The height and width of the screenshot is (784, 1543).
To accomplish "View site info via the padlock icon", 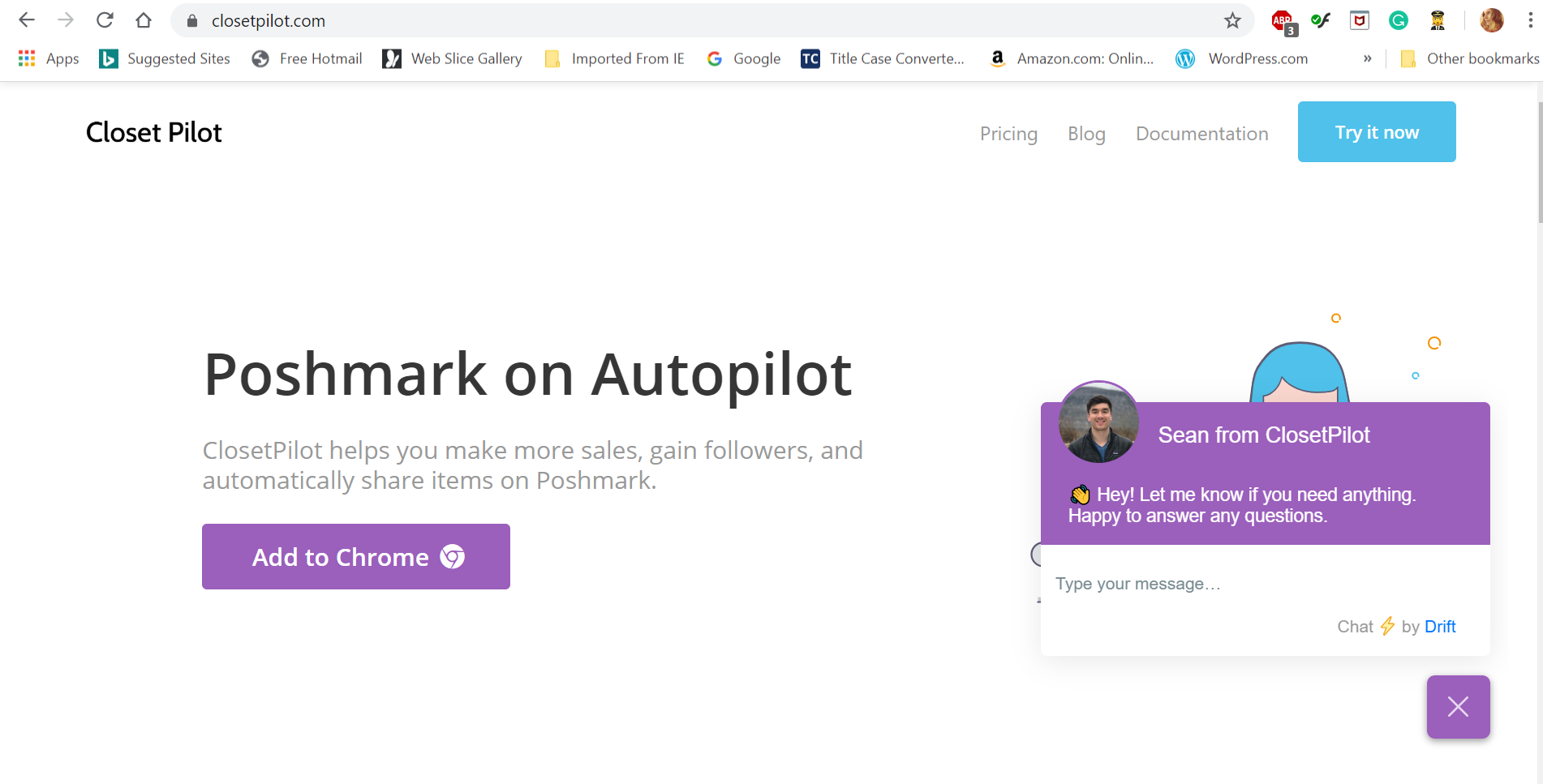I will (192, 21).
